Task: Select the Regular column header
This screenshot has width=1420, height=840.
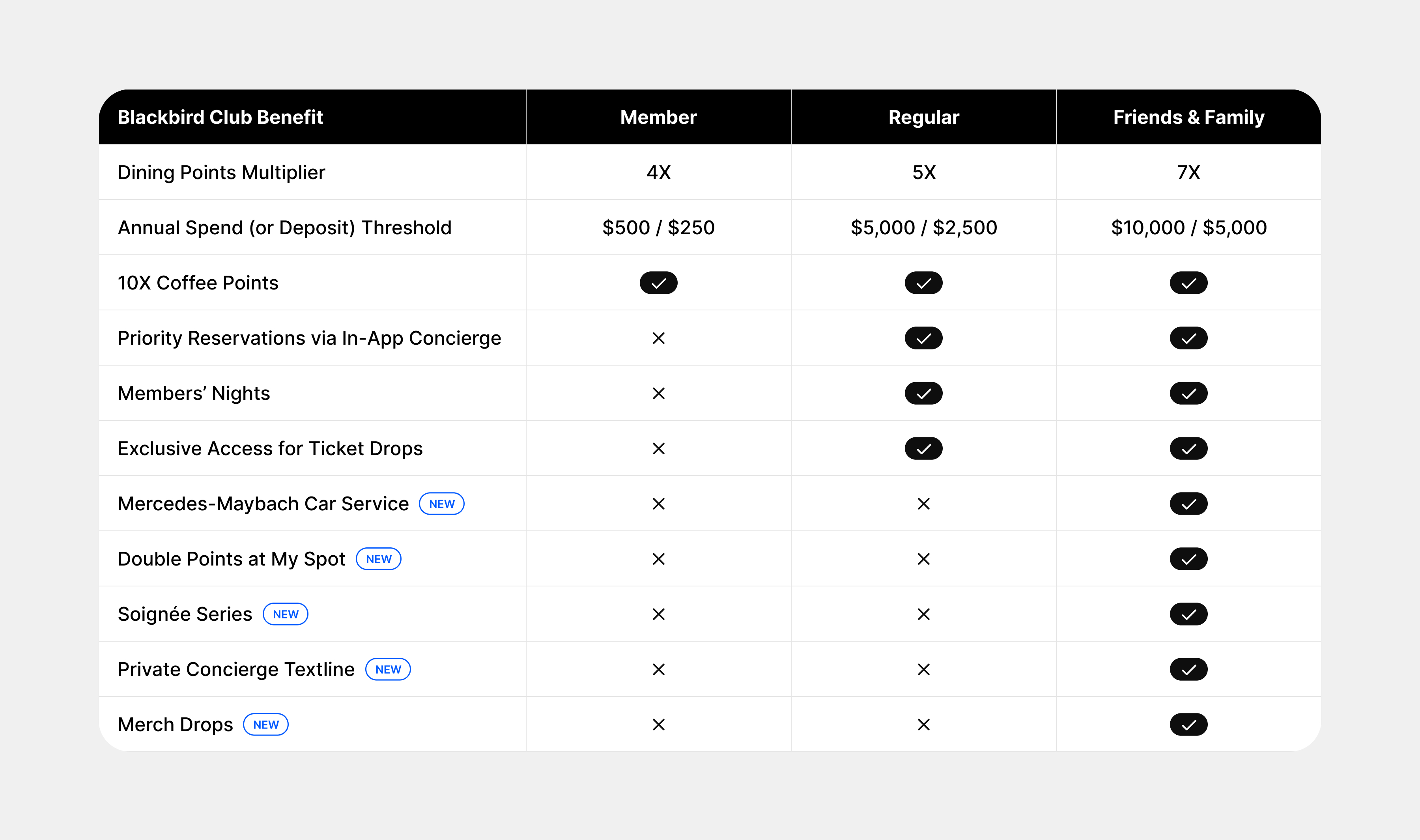Action: pyautogui.click(x=923, y=117)
